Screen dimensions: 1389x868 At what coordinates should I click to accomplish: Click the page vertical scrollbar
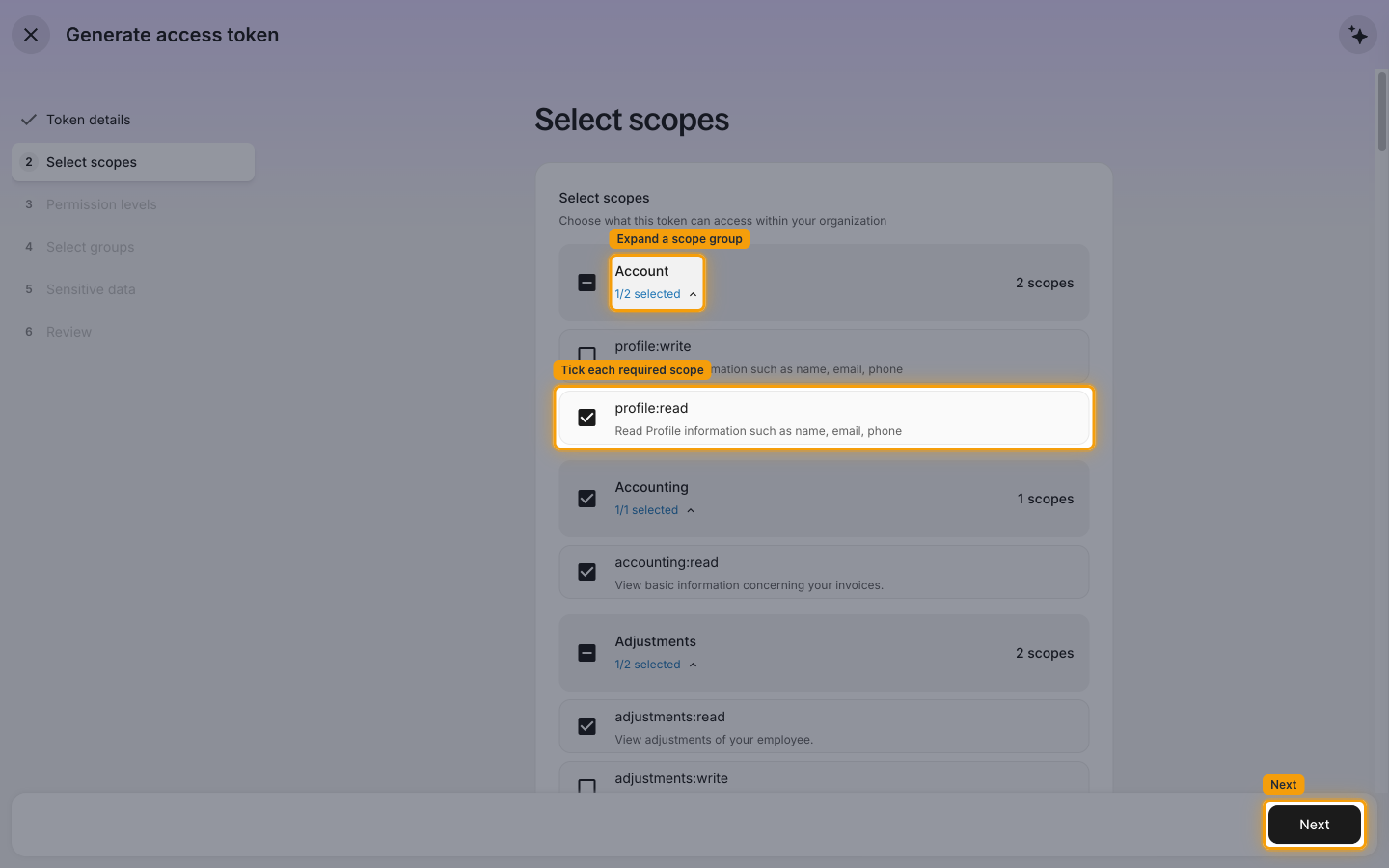(1382, 112)
